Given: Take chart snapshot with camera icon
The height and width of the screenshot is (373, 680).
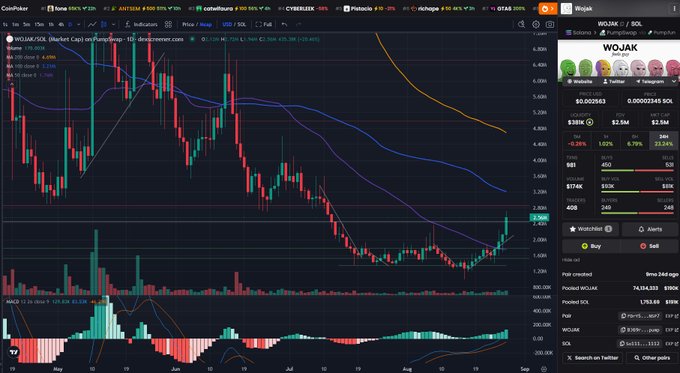Looking at the screenshot, I should [x=550, y=25].
